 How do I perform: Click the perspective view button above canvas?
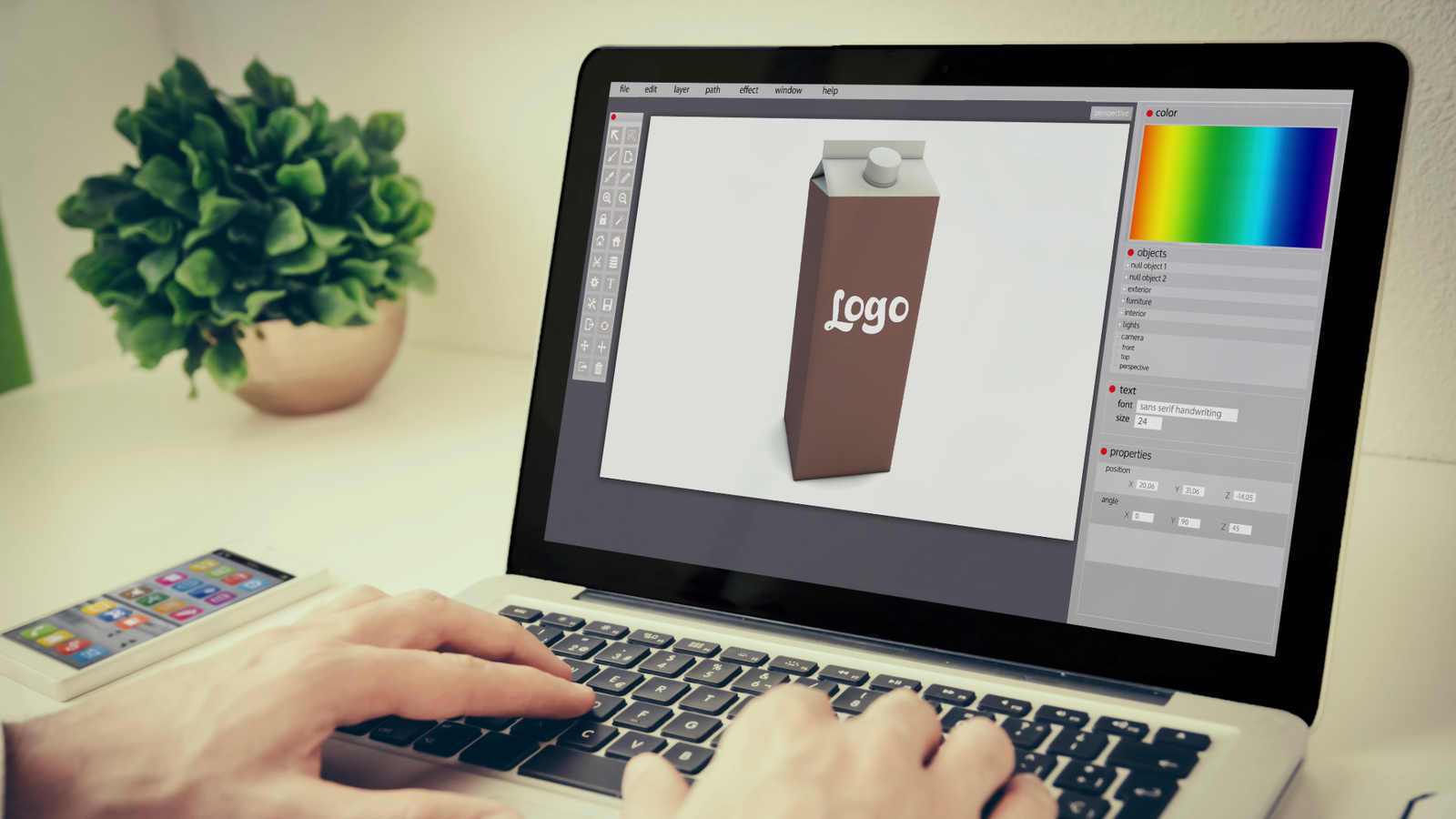coord(1110,113)
